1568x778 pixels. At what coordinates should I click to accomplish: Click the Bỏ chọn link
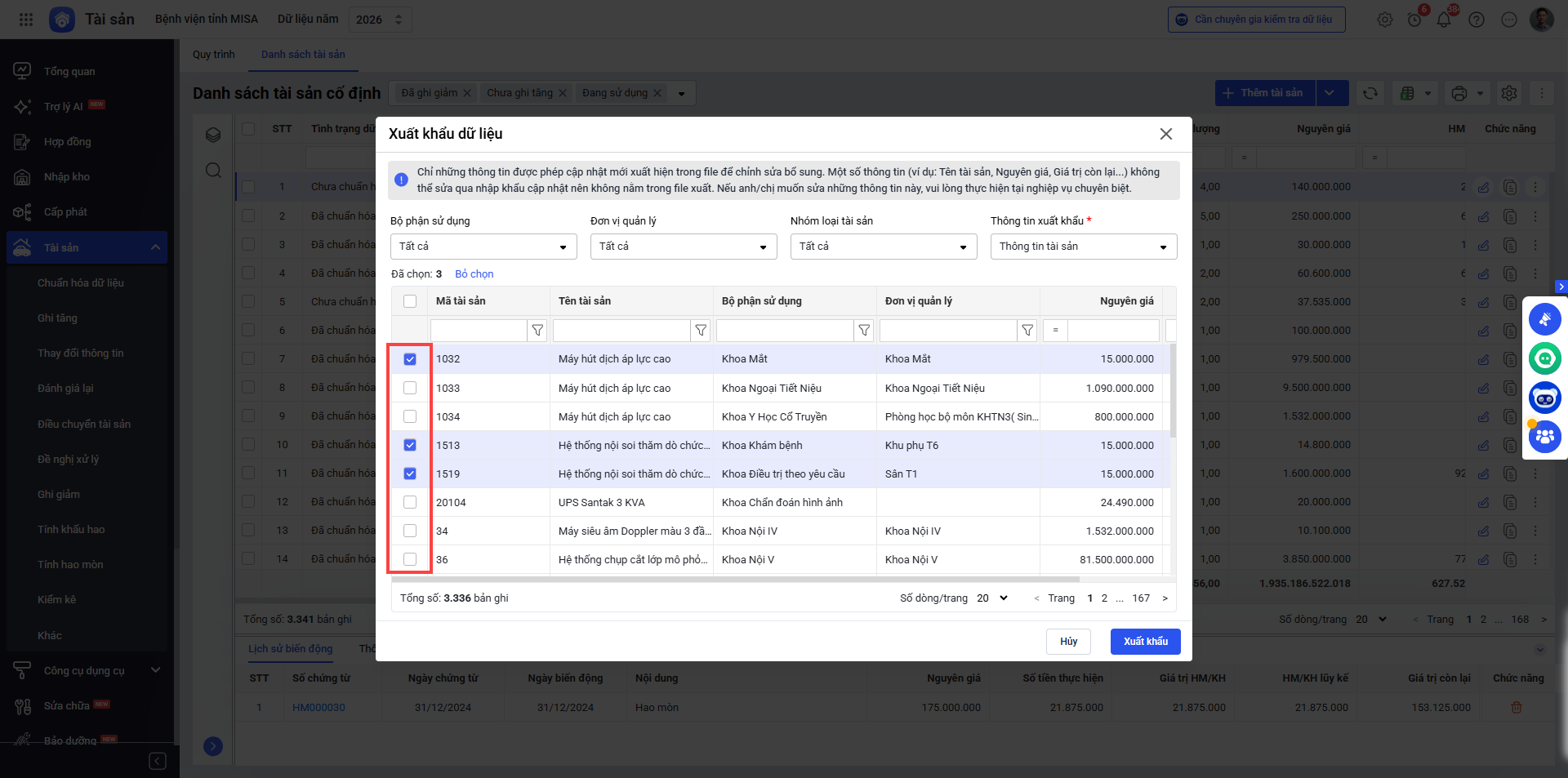point(474,274)
